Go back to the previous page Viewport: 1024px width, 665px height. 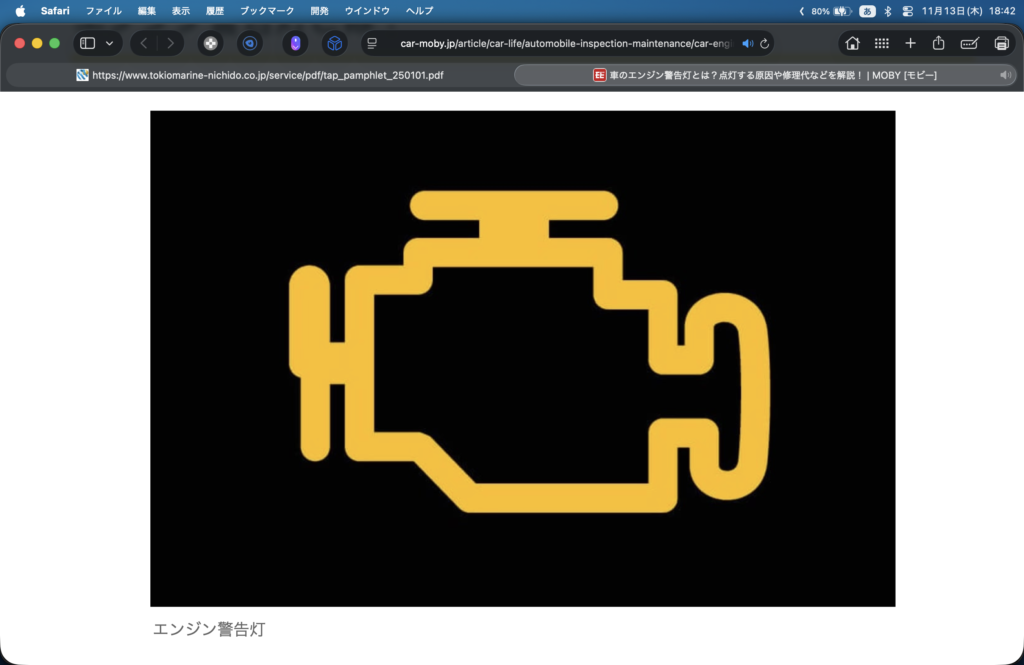click(x=144, y=43)
